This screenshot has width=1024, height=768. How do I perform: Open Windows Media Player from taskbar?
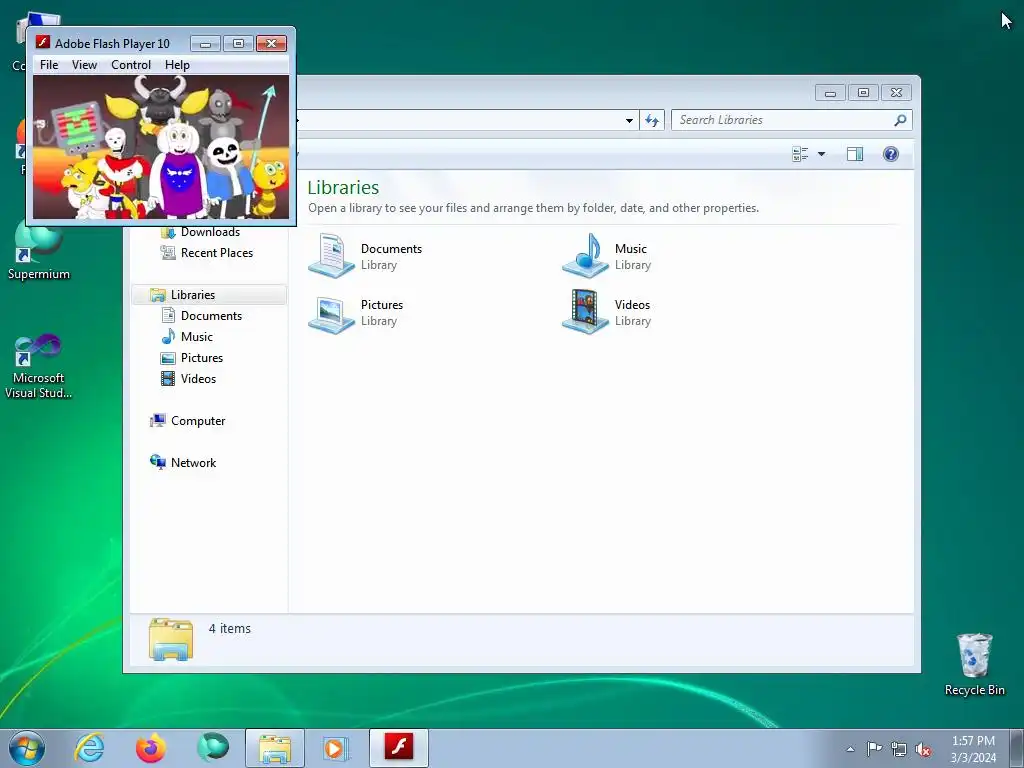coord(336,748)
